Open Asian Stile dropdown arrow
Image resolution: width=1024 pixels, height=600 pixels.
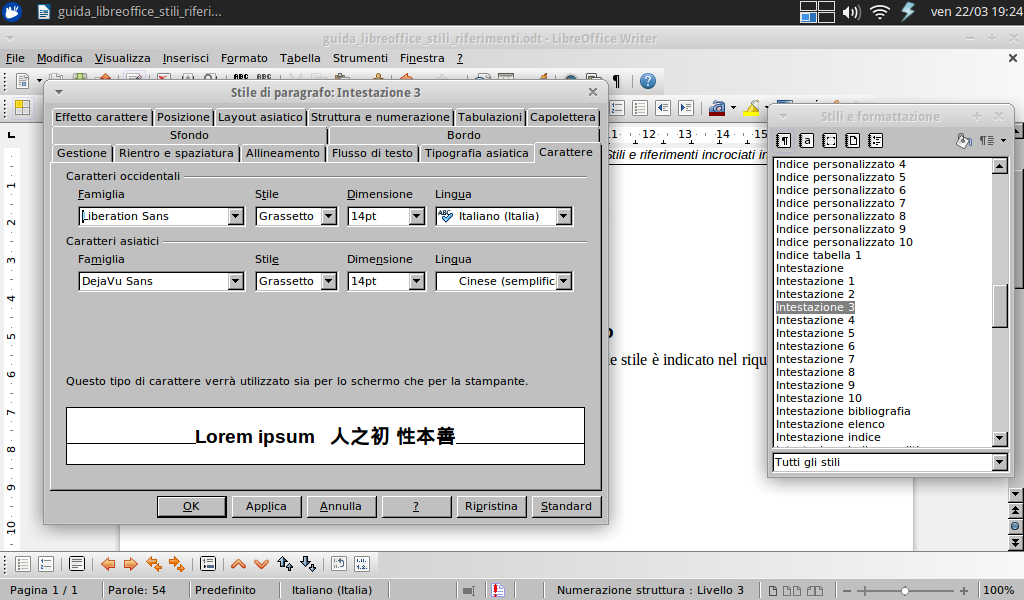click(329, 281)
